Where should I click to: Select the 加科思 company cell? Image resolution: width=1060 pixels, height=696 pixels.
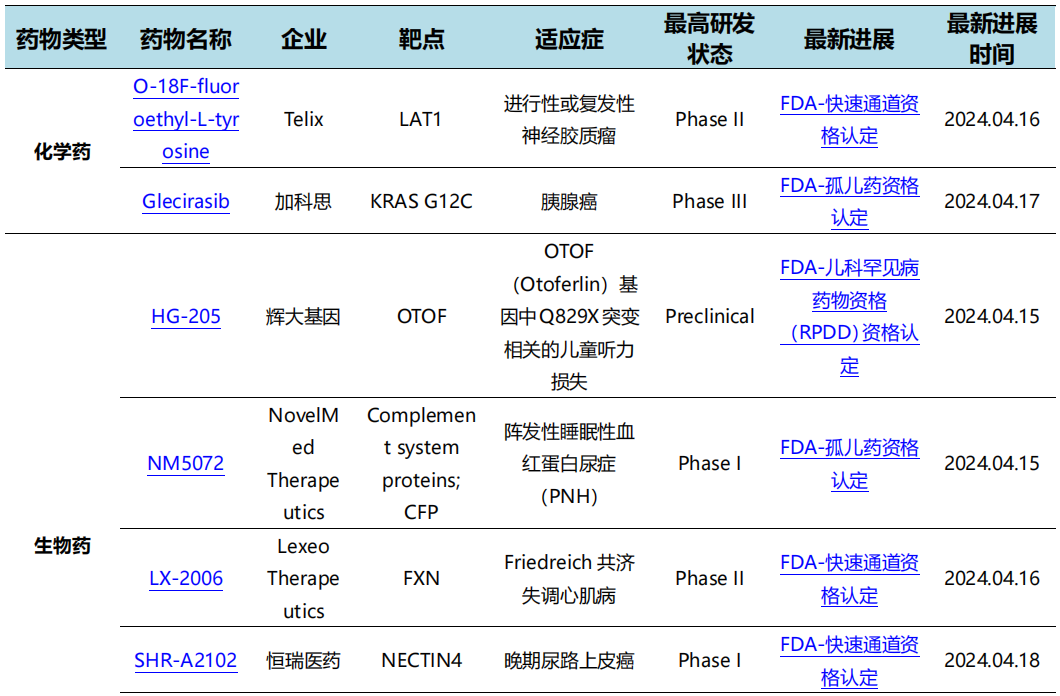click(303, 201)
